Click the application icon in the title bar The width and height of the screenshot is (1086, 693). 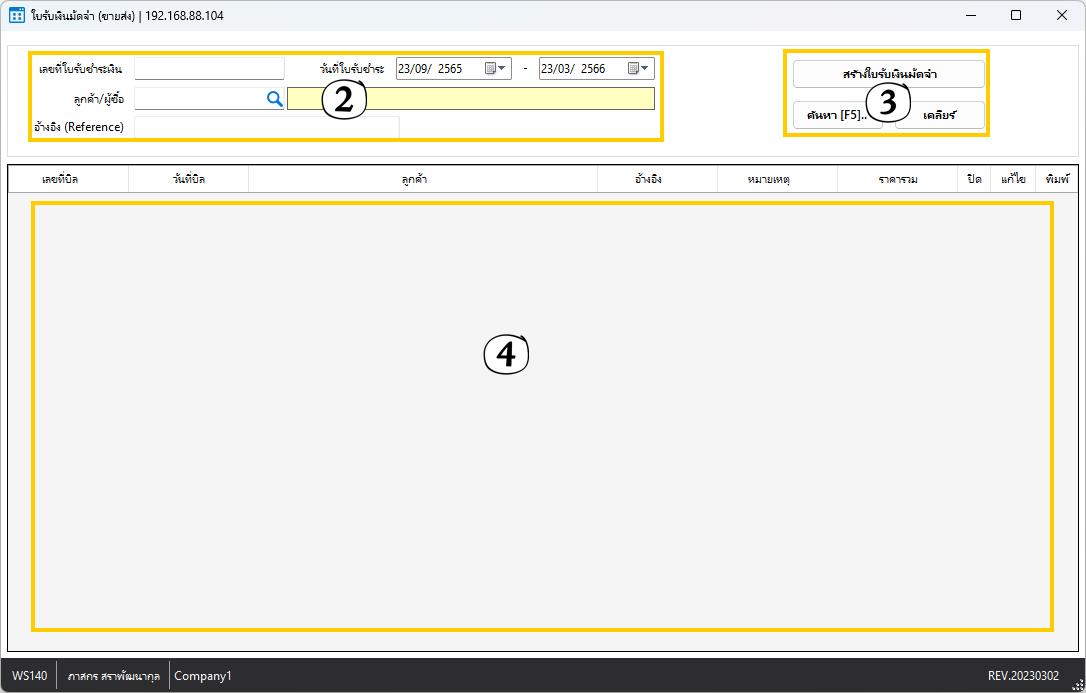click(16, 15)
